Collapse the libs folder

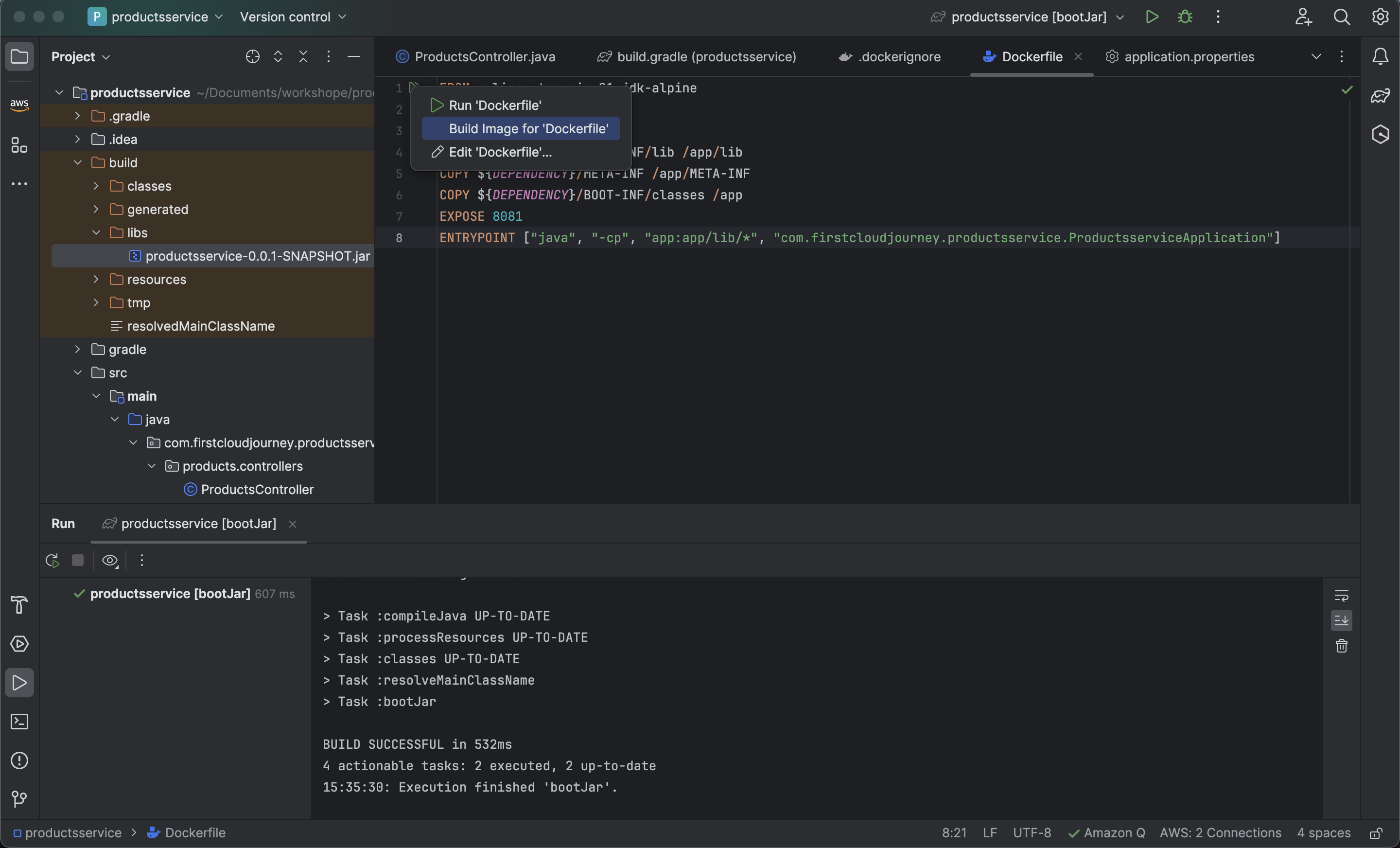click(96, 232)
